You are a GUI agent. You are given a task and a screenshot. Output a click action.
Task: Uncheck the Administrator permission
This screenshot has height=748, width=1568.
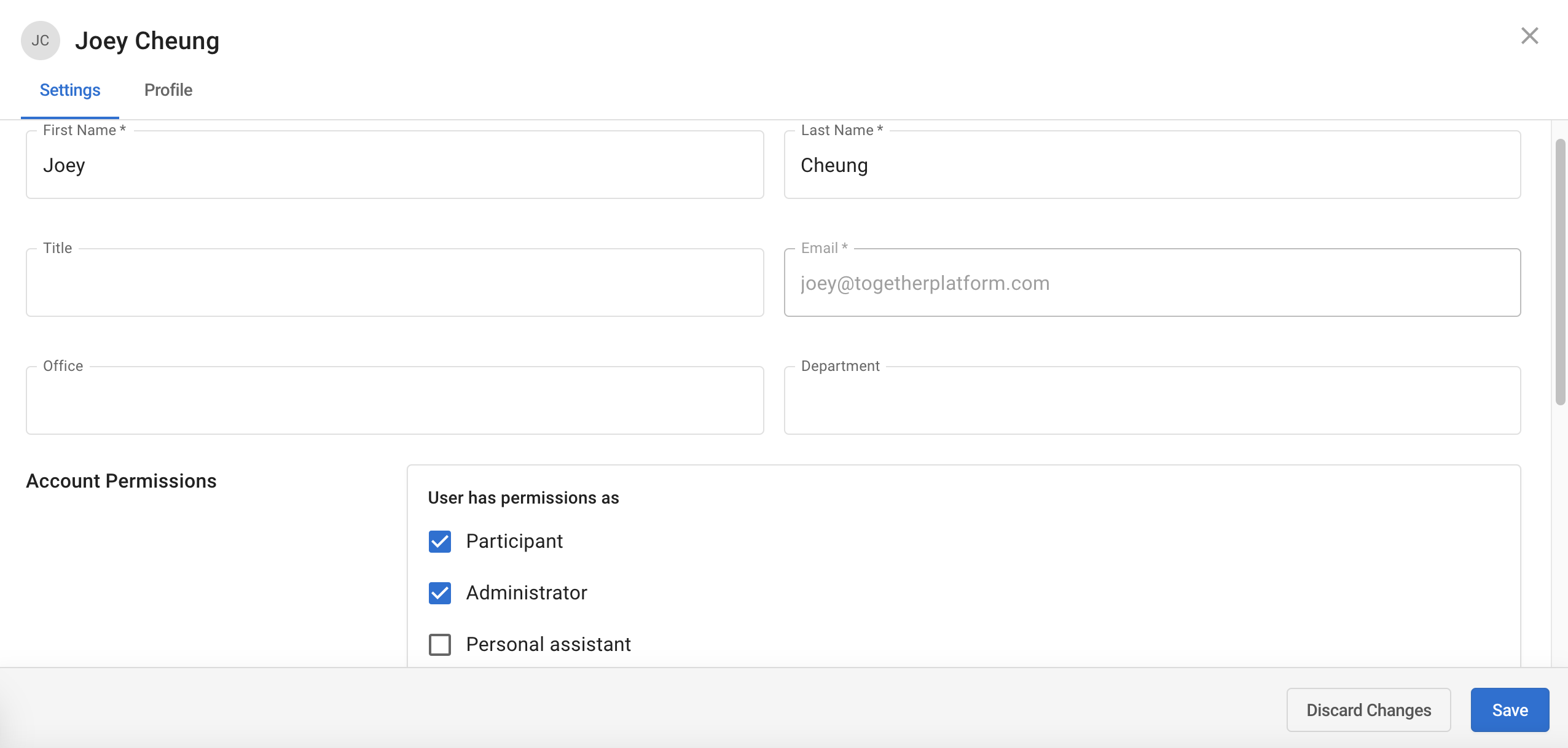pos(440,593)
